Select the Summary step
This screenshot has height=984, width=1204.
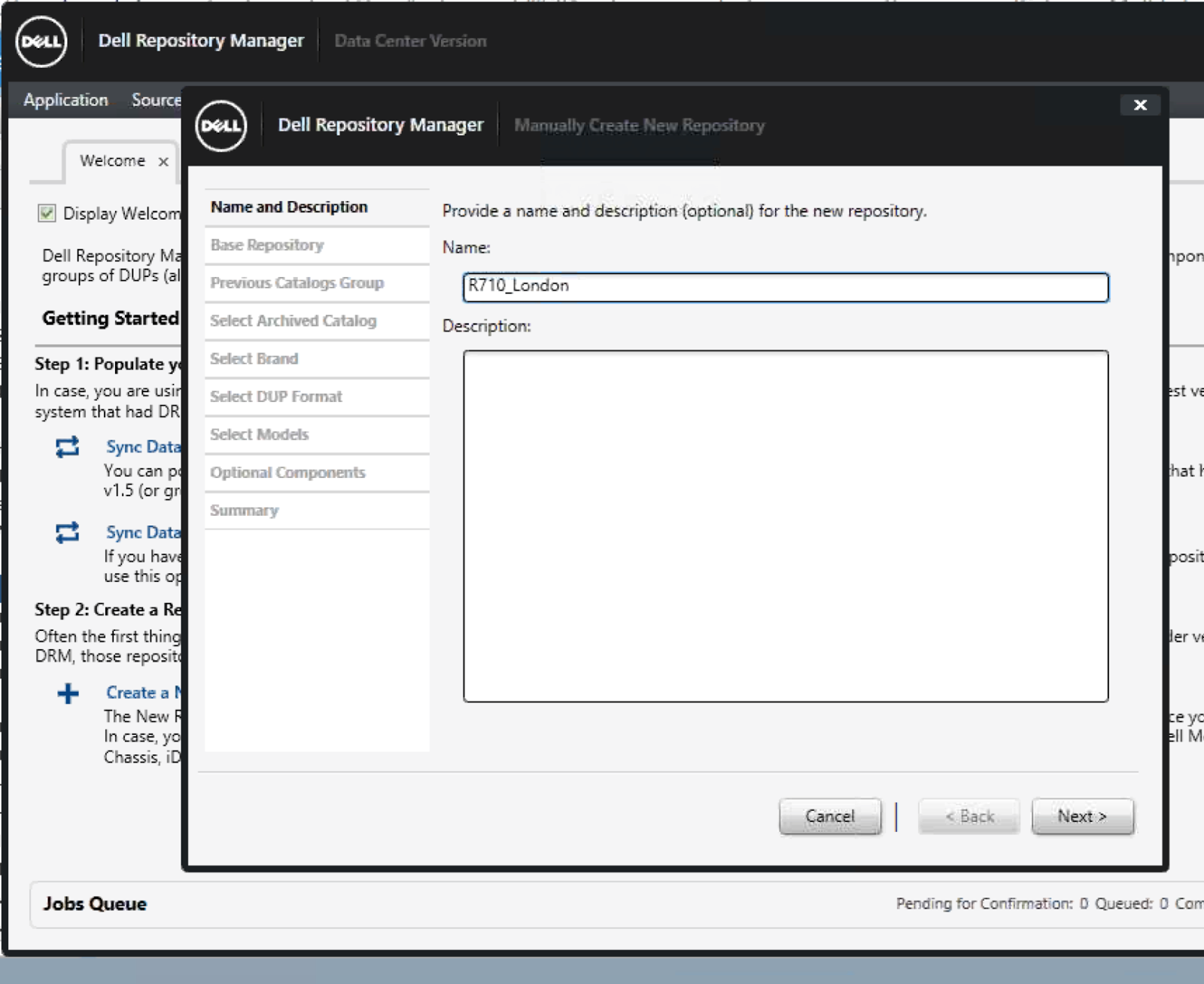click(317, 510)
